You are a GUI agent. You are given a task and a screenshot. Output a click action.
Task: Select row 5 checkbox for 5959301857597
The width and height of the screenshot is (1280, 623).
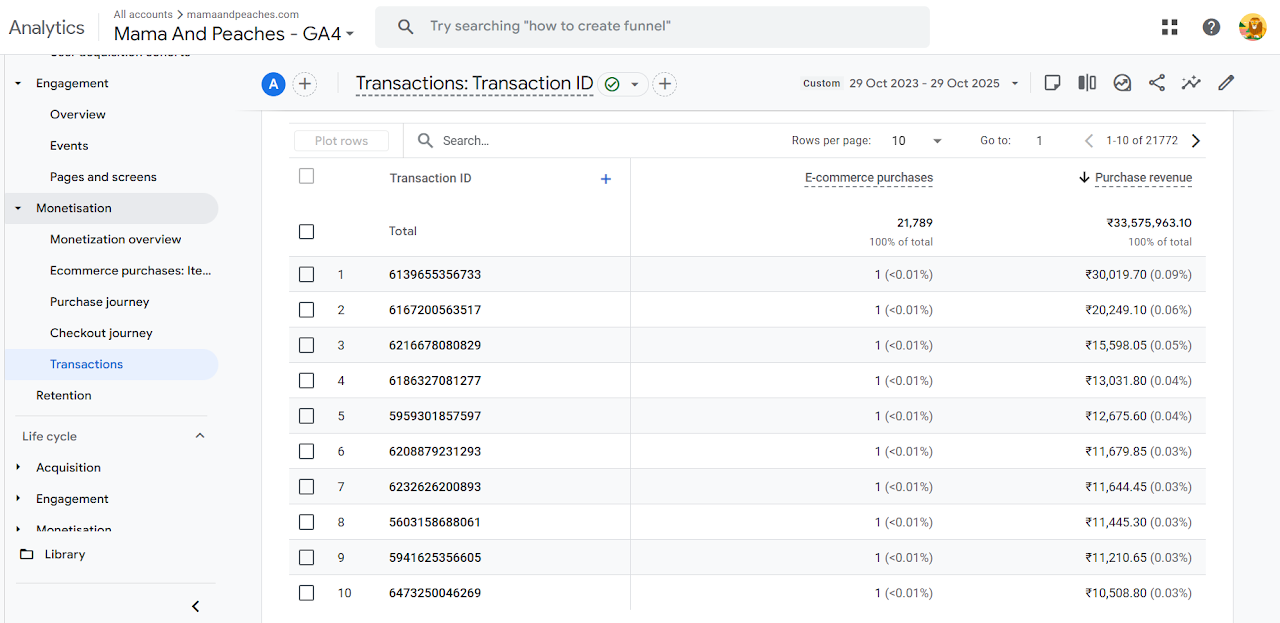click(x=306, y=416)
